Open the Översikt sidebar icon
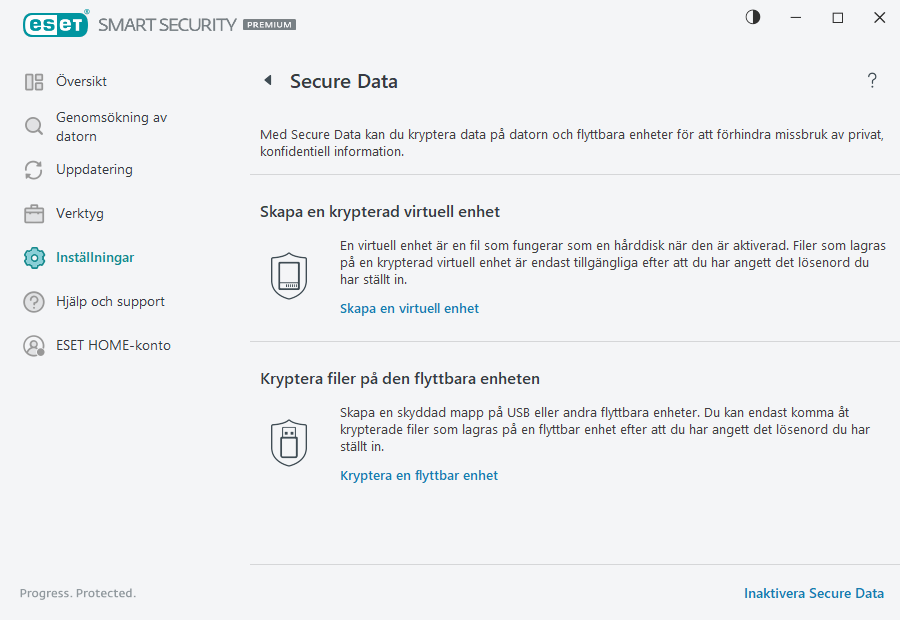The image size is (900, 620). tap(33, 81)
